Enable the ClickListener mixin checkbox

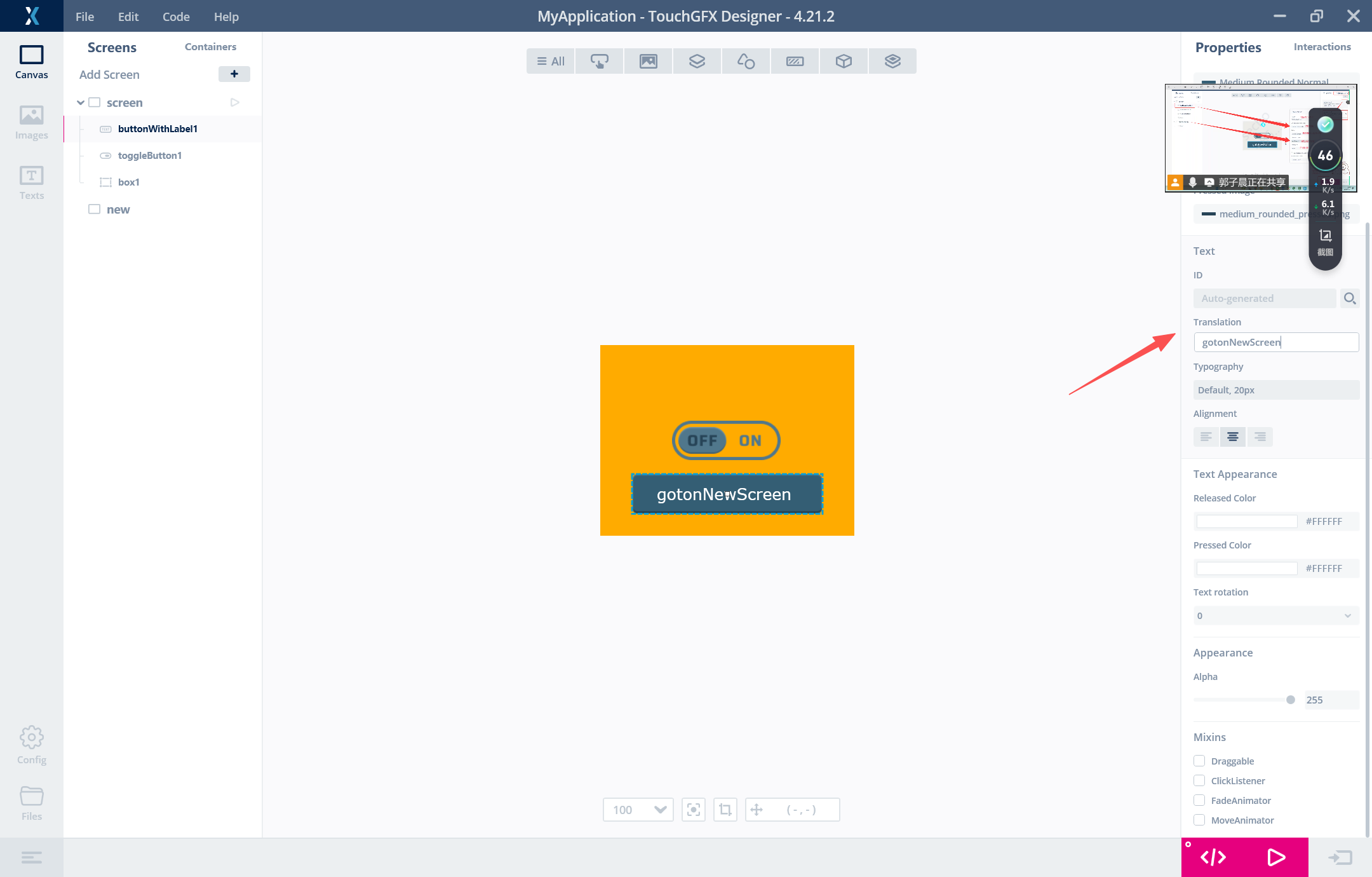tap(1199, 780)
